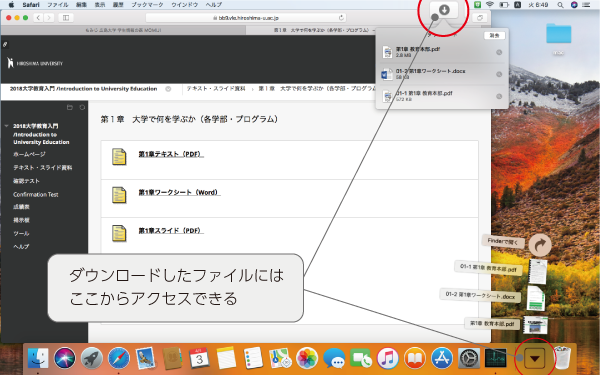Open the Safari application menu

coord(31,5)
